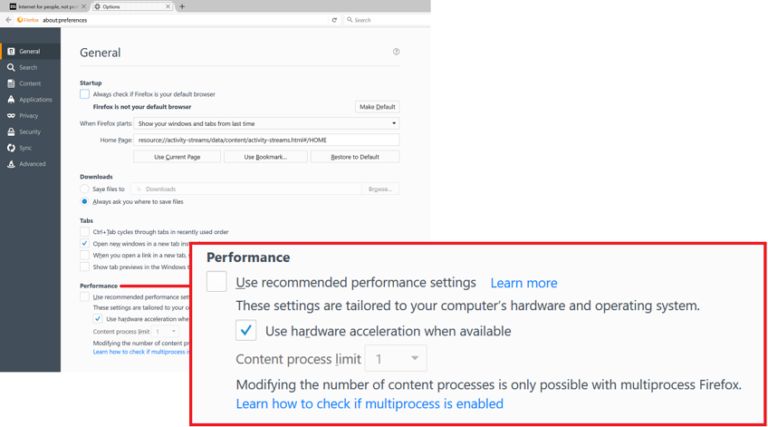
Task: Open the Privacy preferences category
Action: [x=28, y=115]
